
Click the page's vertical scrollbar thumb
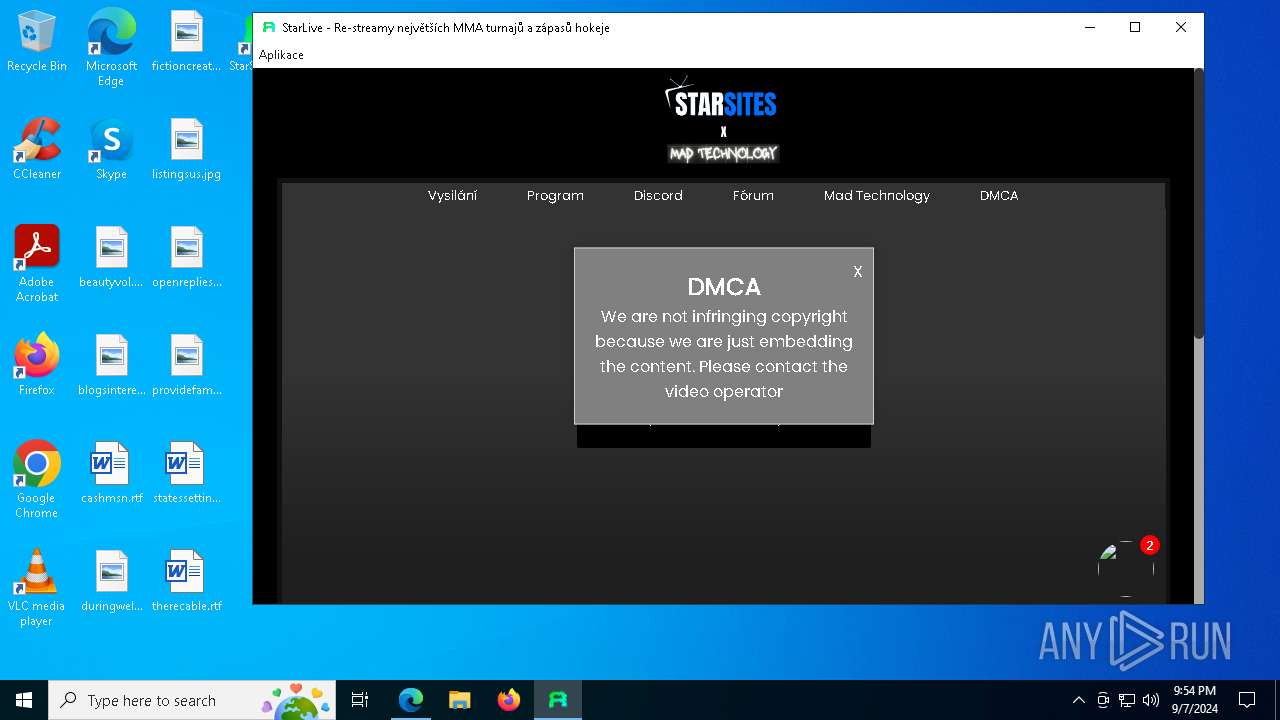(x=1198, y=204)
